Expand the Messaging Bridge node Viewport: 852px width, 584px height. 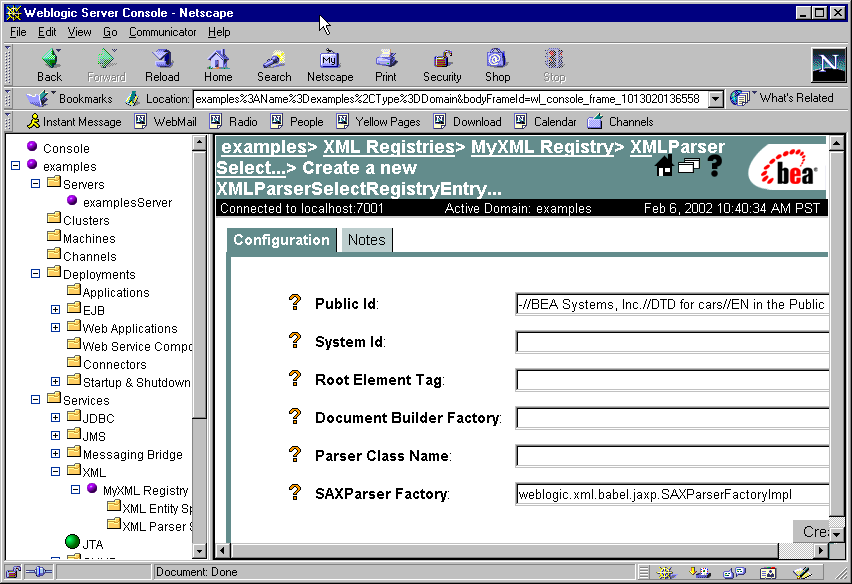(55, 454)
